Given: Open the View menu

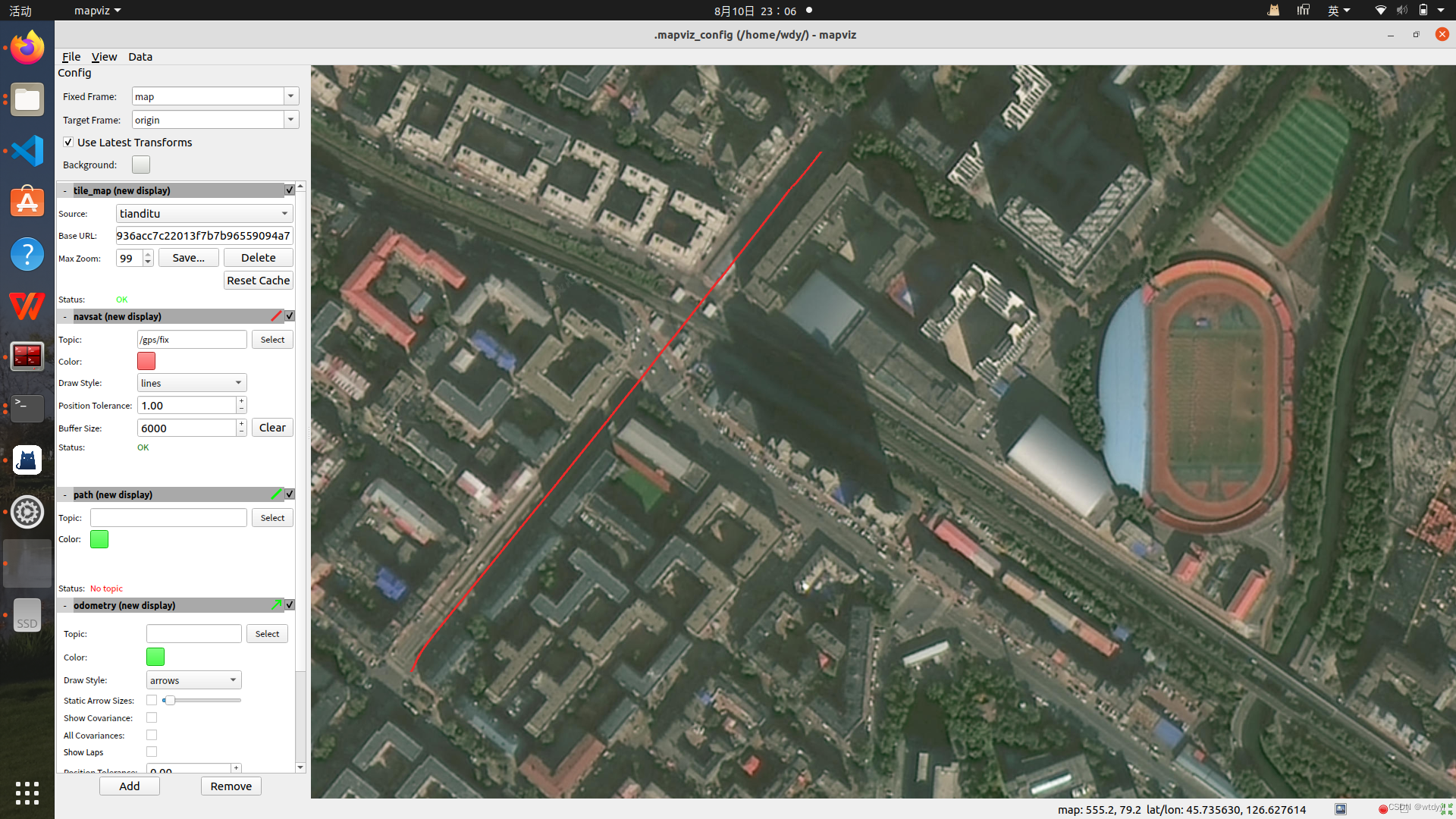Looking at the screenshot, I should click(x=104, y=57).
